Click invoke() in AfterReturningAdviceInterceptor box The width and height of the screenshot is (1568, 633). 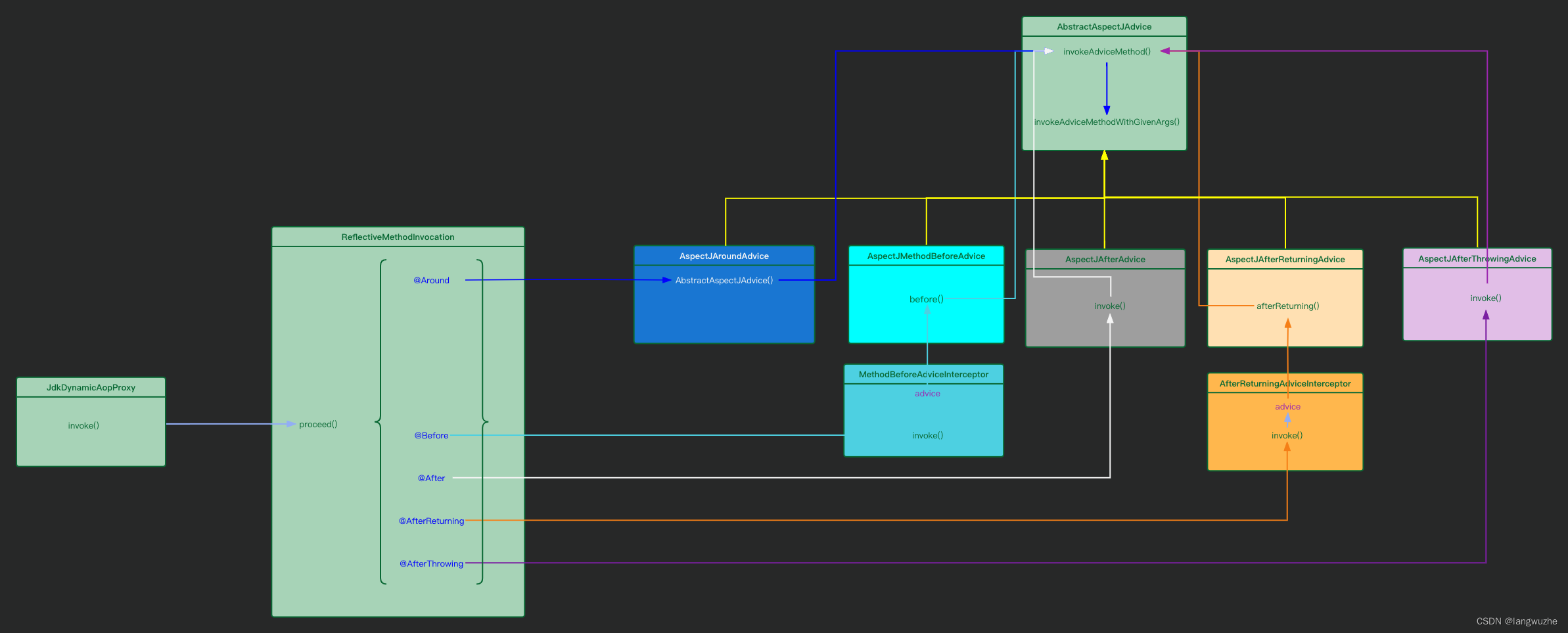[x=1287, y=435]
